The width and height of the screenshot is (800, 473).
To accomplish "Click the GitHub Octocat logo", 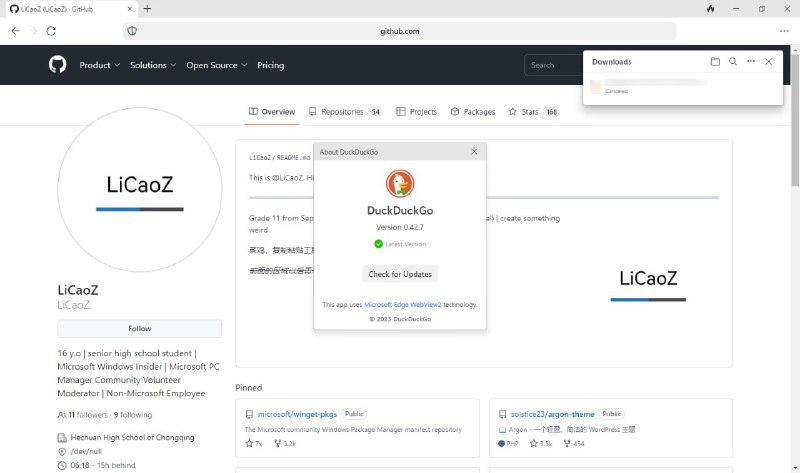I will (x=57, y=65).
